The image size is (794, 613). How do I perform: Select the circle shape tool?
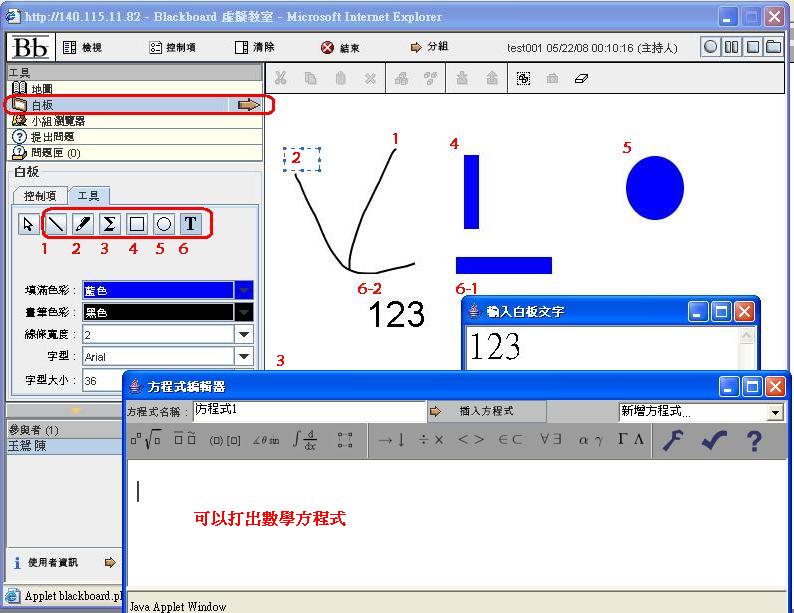pos(164,224)
